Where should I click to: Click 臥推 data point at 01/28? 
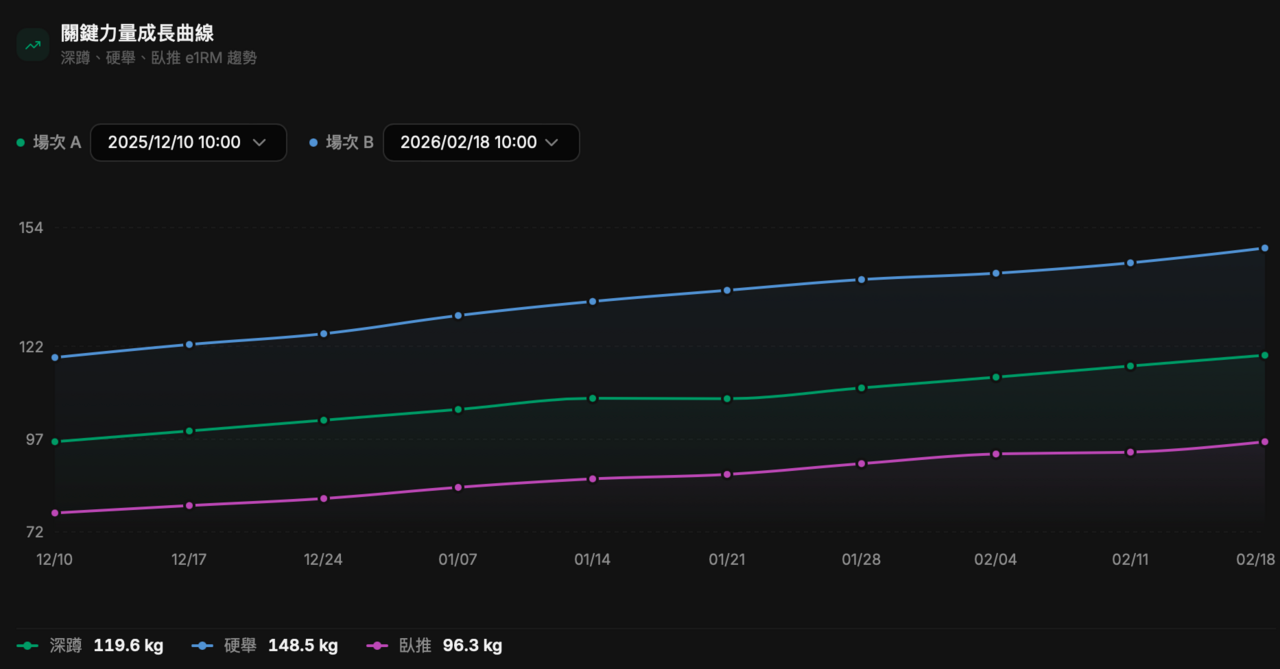pyautogui.click(x=861, y=464)
